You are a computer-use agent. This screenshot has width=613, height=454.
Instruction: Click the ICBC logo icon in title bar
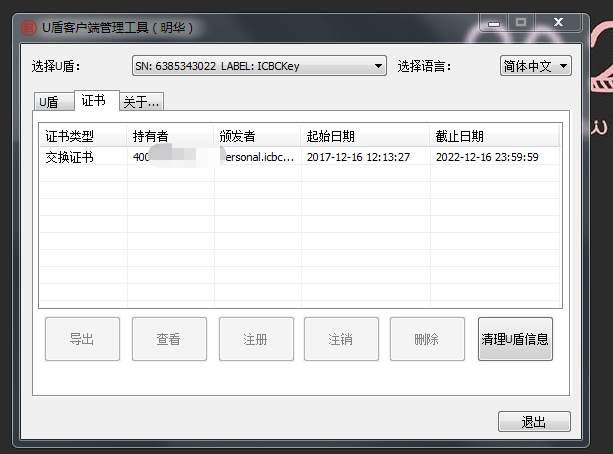pos(29,28)
